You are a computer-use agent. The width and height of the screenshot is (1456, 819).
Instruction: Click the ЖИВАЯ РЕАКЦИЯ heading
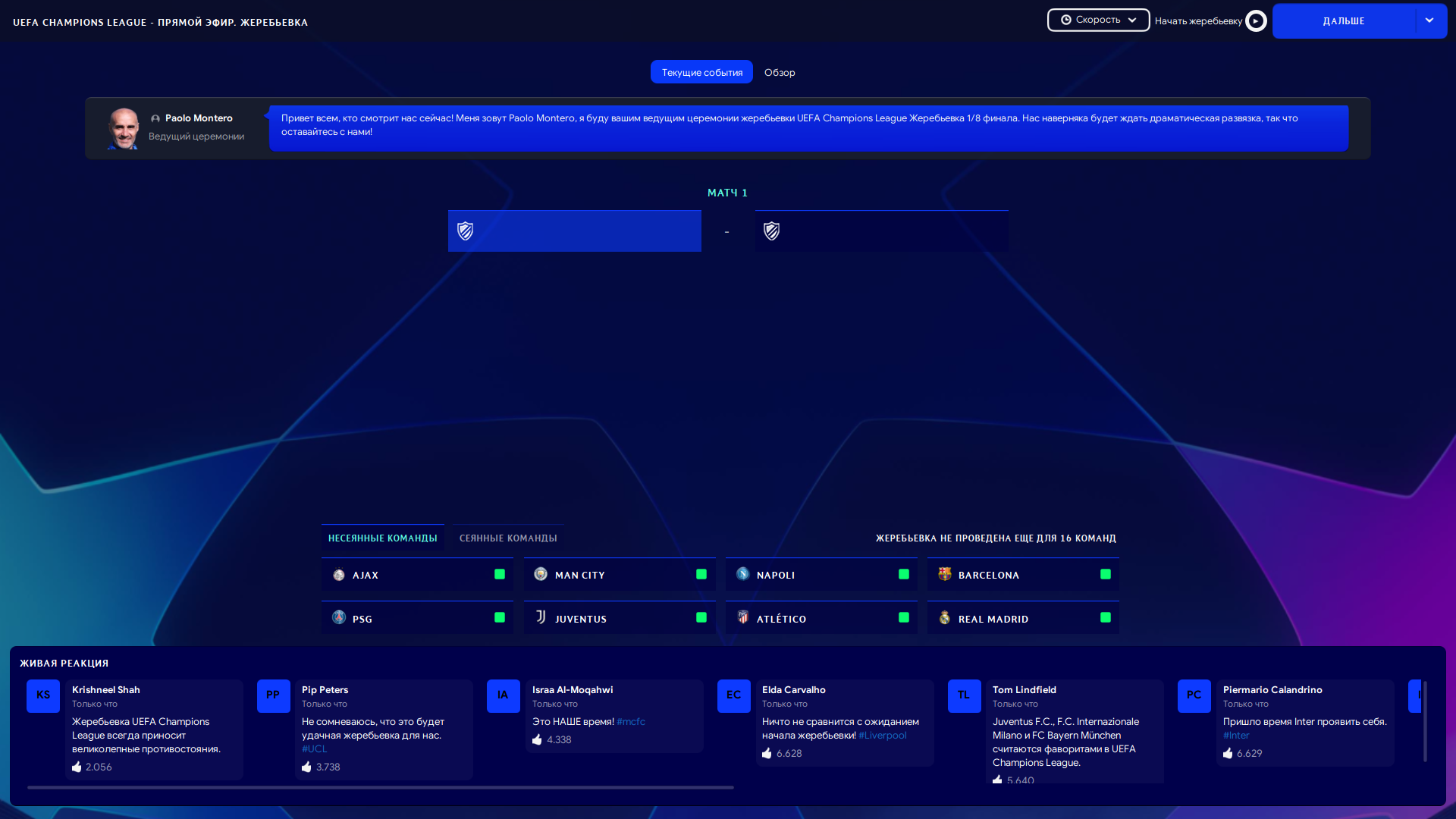pos(64,663)
